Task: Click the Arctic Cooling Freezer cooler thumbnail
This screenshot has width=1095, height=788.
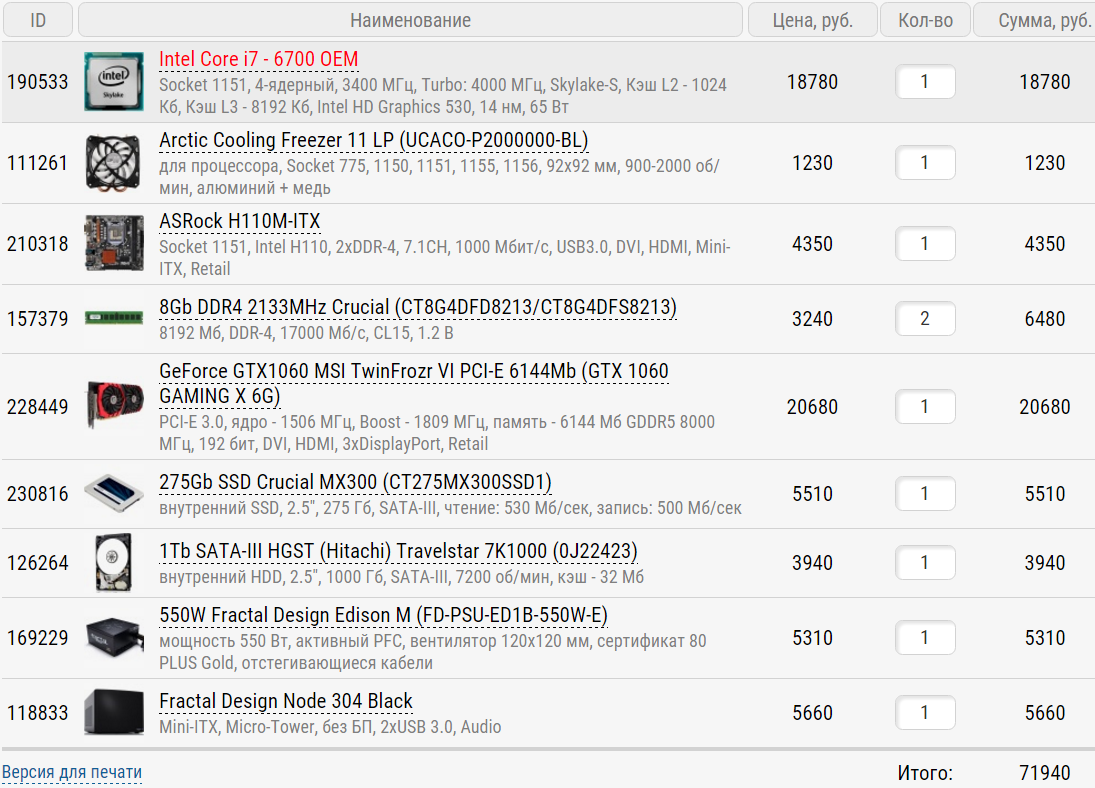Action: pos(114,163)
